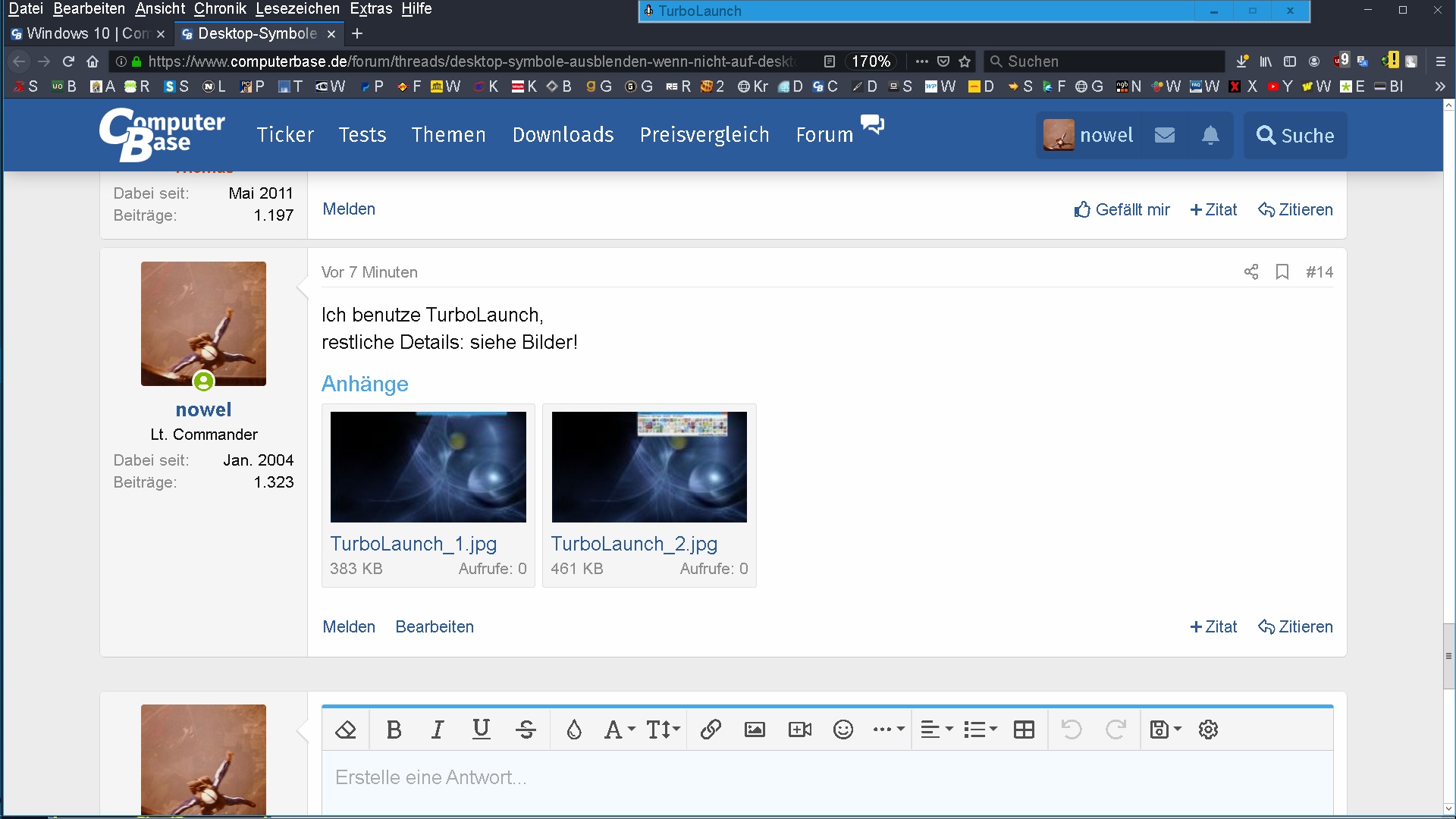Open the Ticker section
The width and height of the screenshot is (1456, 819).
[285, 135]
